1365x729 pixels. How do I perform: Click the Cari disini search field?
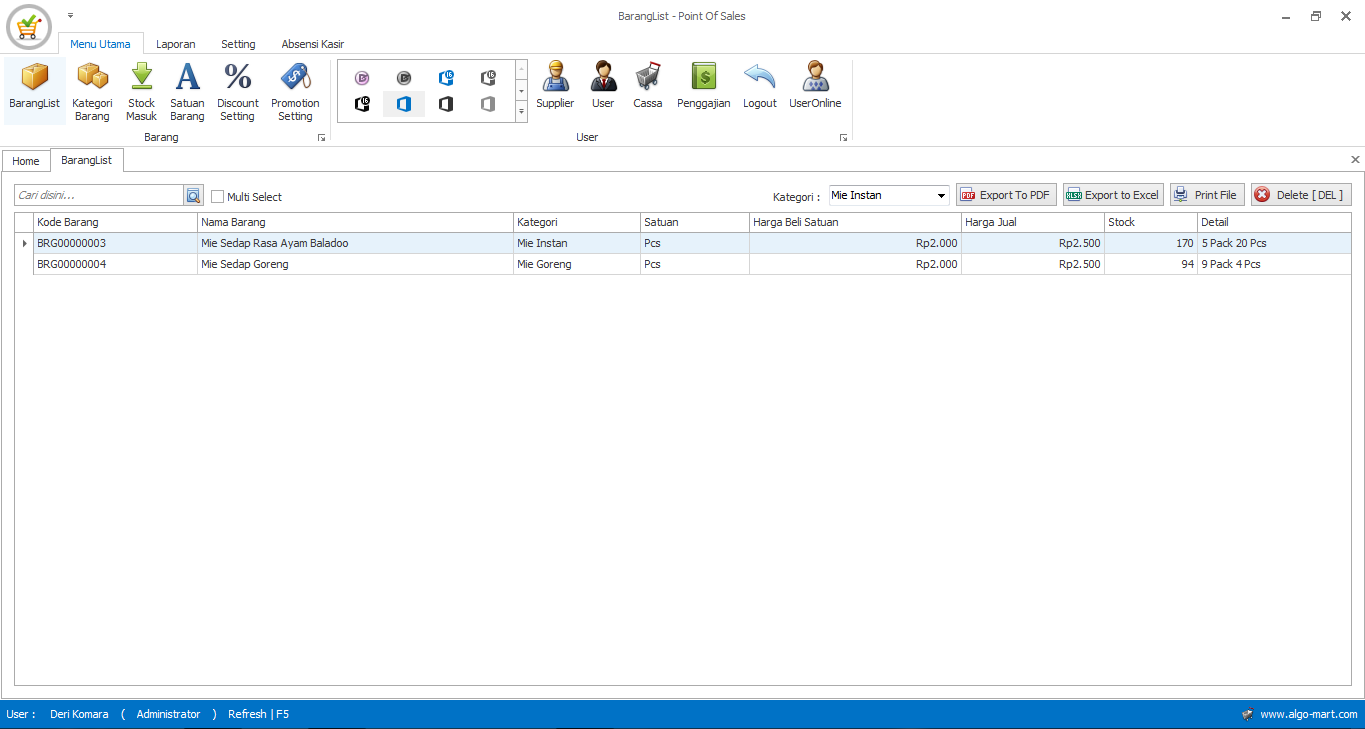100,195
